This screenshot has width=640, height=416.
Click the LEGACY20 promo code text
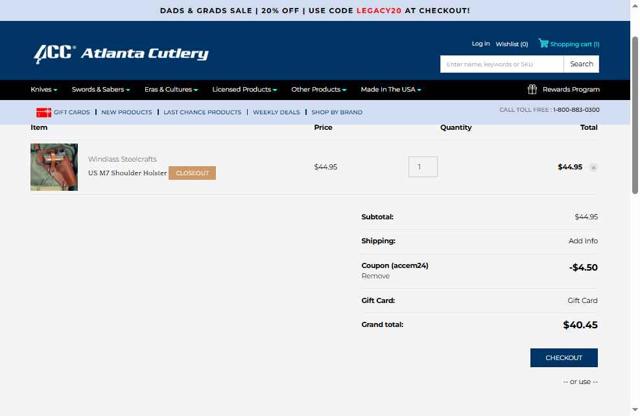(x=379, y=11)
